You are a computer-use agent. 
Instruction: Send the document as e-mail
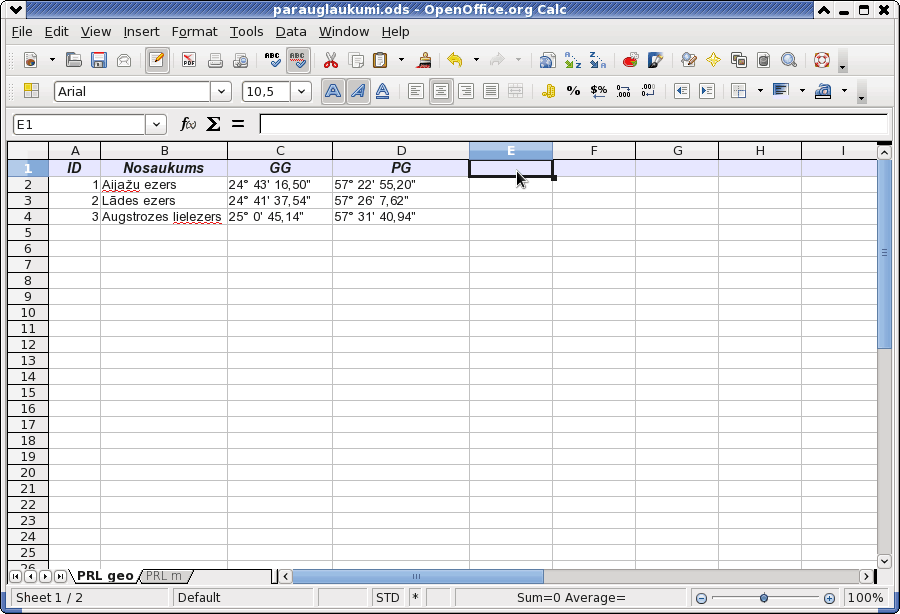click(124, 60)
